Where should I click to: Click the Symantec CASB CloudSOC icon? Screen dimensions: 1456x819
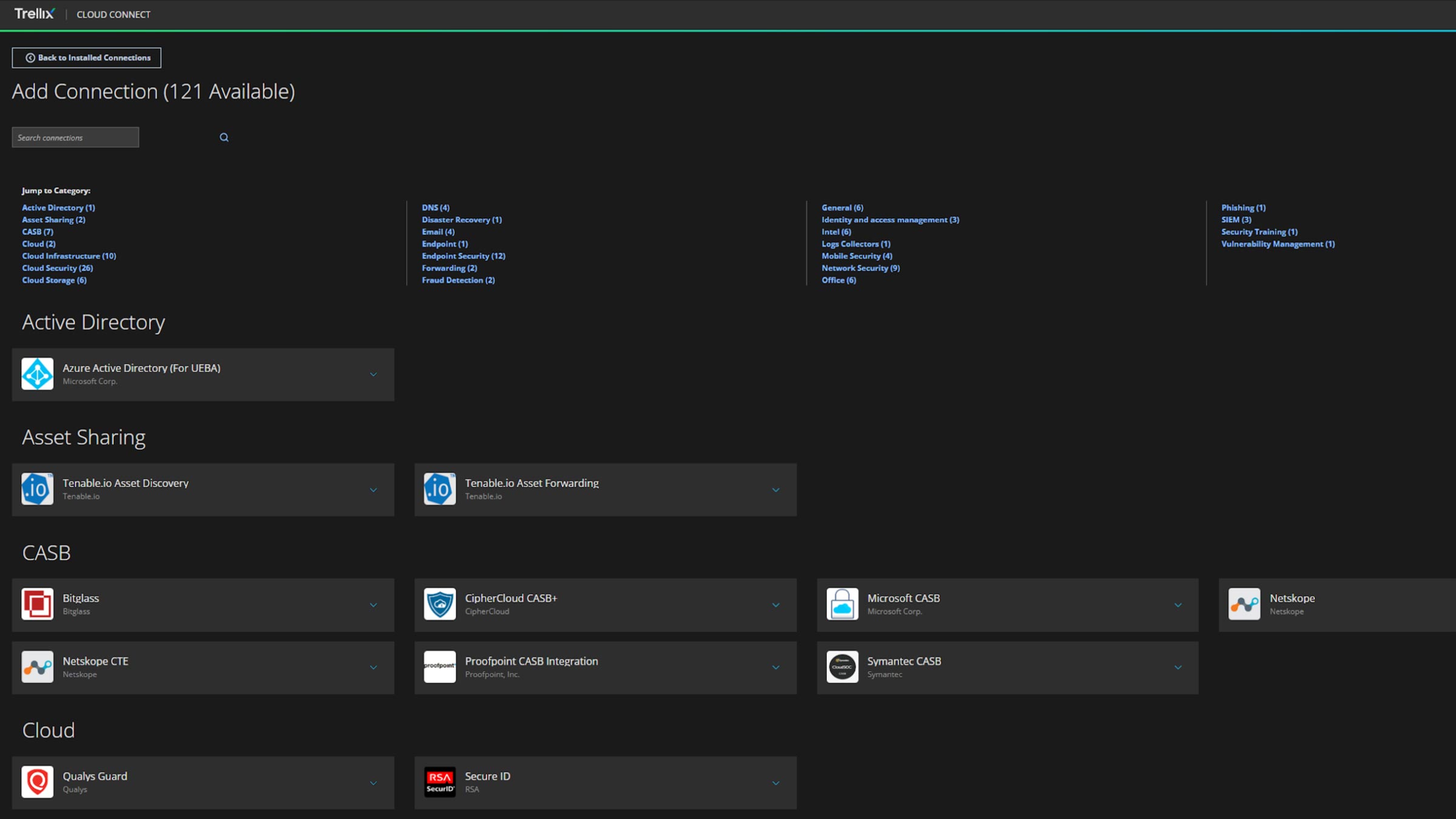842,667
